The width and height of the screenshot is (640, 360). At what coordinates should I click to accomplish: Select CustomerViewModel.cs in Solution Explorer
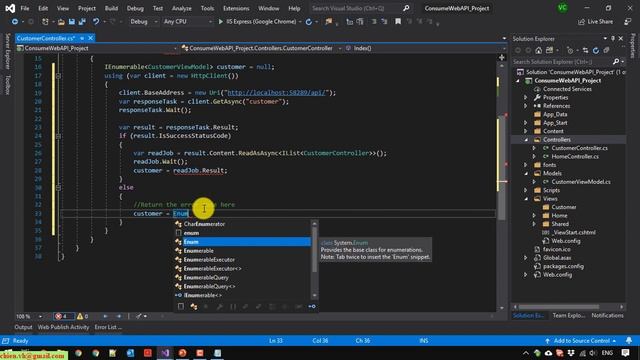[x=581, y=182]
